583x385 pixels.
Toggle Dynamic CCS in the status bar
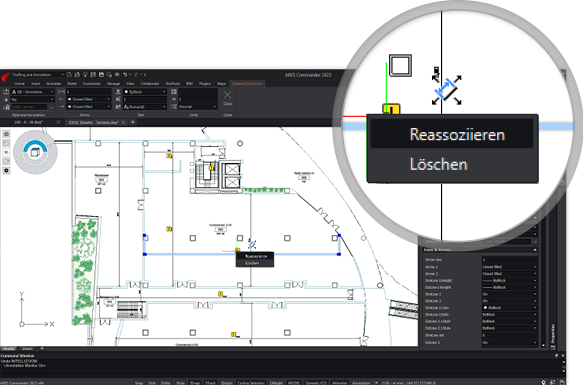tap(316, 382)
